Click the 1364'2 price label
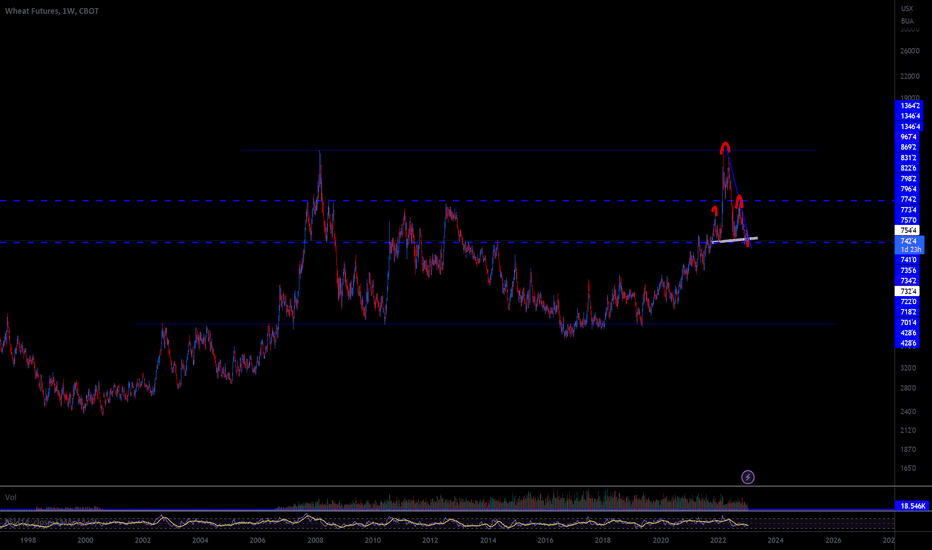The width and height of the screenshot is (932, 550). (x=908, y=106)
